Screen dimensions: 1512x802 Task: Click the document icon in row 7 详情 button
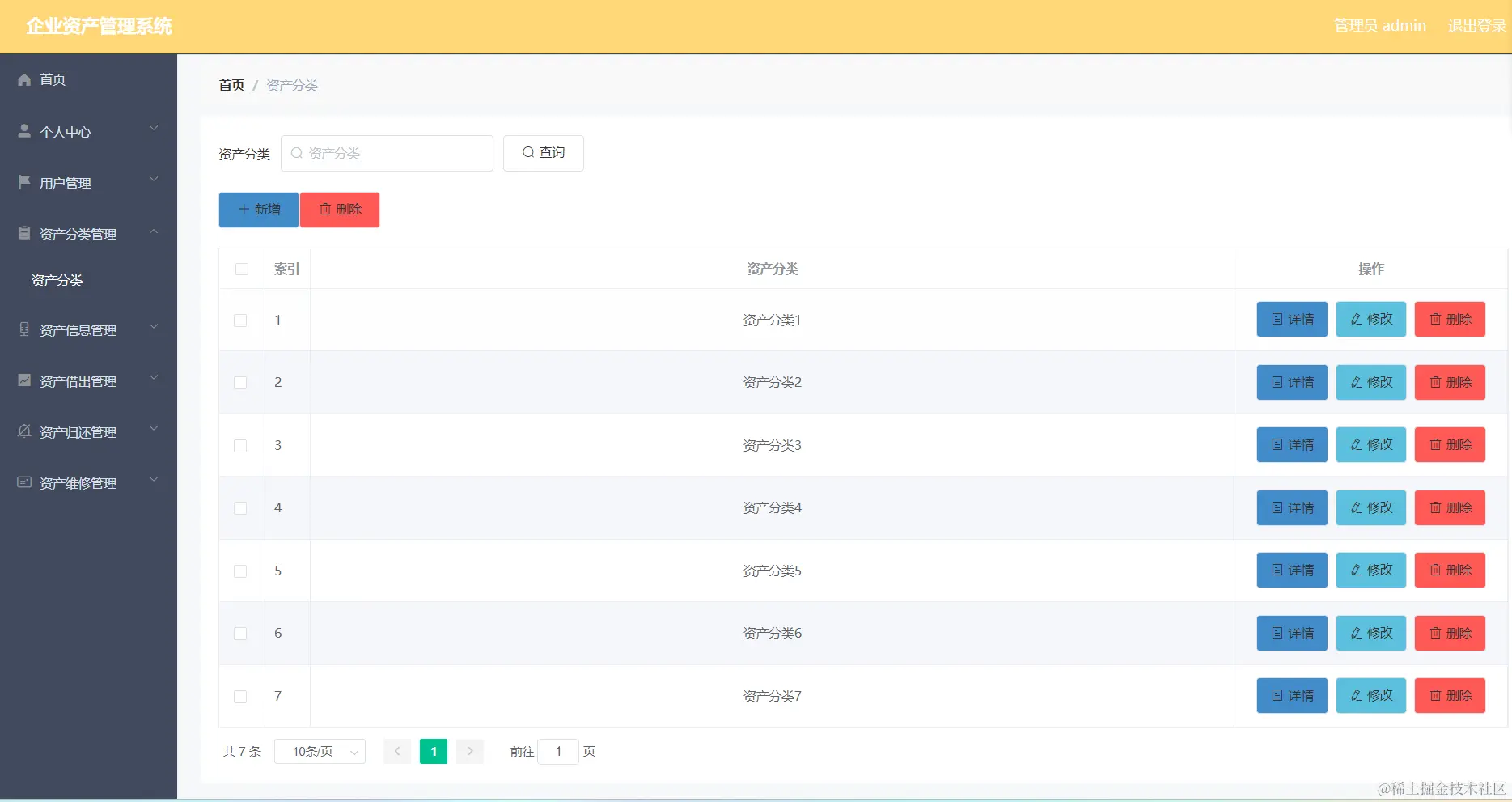(1277, 695)
